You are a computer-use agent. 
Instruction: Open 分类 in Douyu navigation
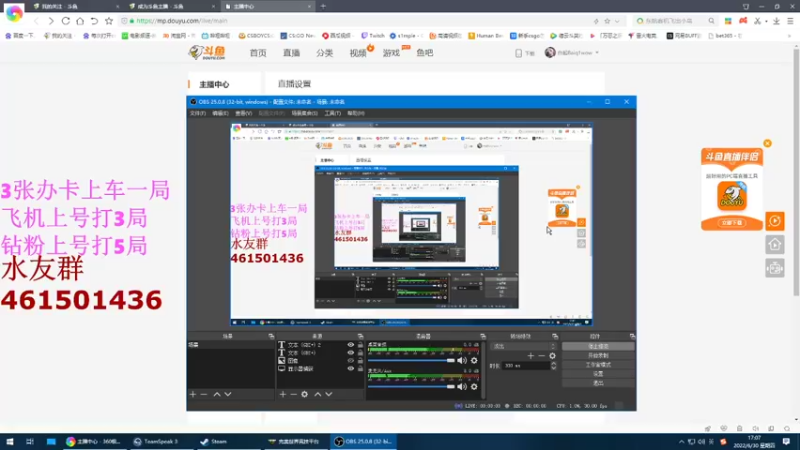click(x=324, y=53)
